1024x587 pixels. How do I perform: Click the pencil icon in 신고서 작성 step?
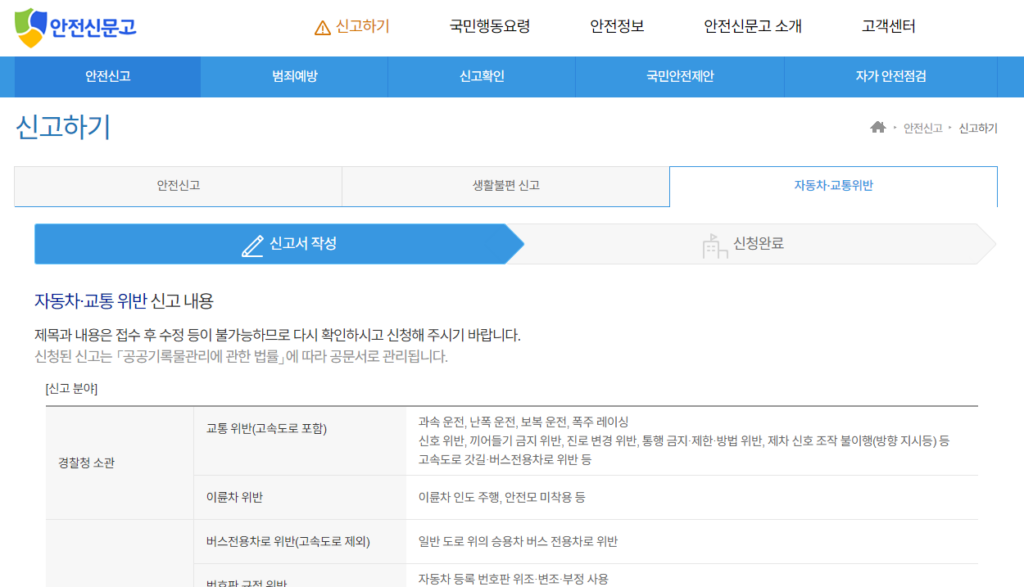253,246
